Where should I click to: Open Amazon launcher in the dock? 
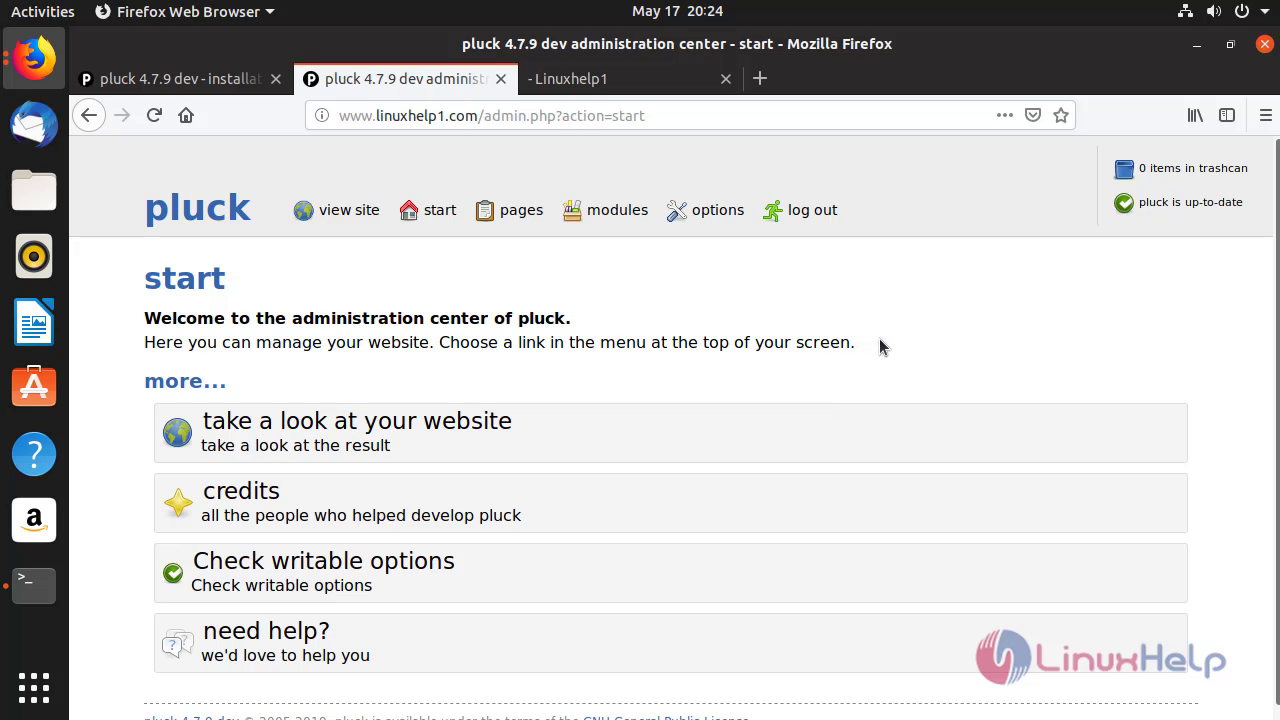[x=34, y=520]
